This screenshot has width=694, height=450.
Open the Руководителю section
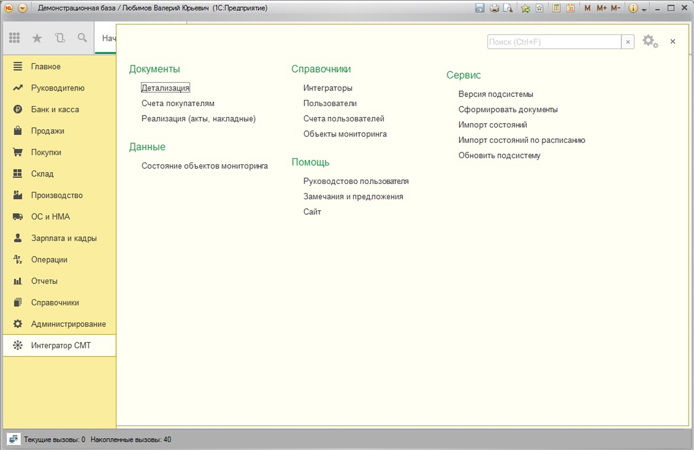[59, 88]
